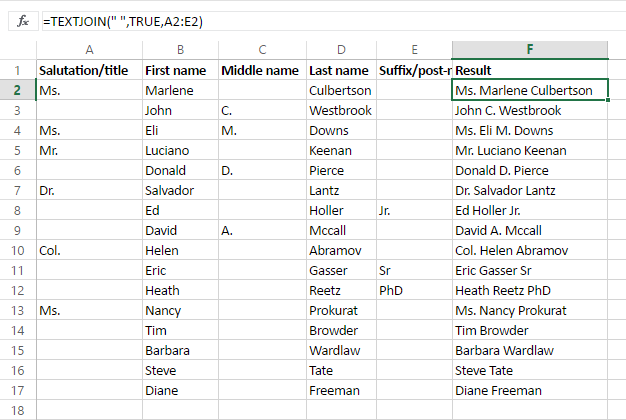The width and height of the screenshot is (626, 420).
Task: Click the 'Salutation/title' header cell
Action: coord(89,70)
